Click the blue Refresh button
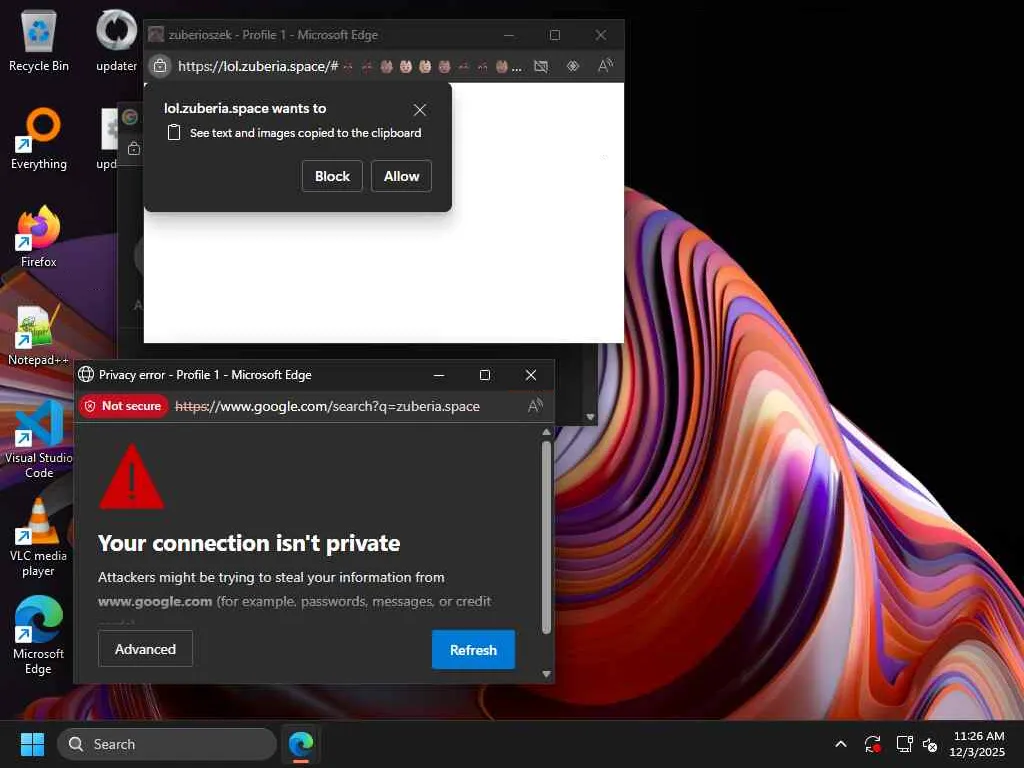Viewport: 1024px width, 768px height. coord(473,650)
